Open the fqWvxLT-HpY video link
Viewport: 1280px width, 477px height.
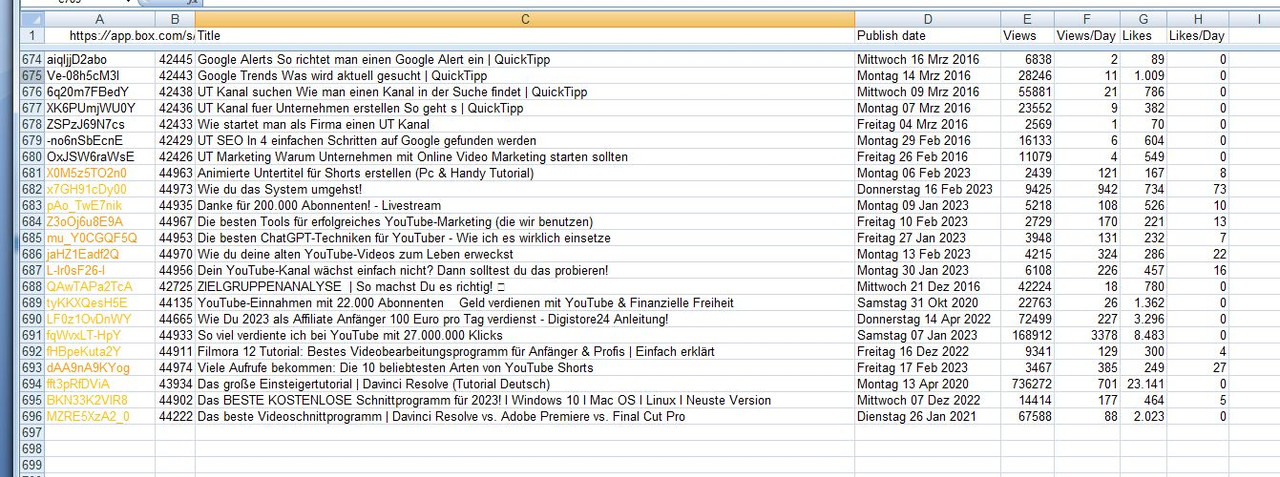point(83,335)
